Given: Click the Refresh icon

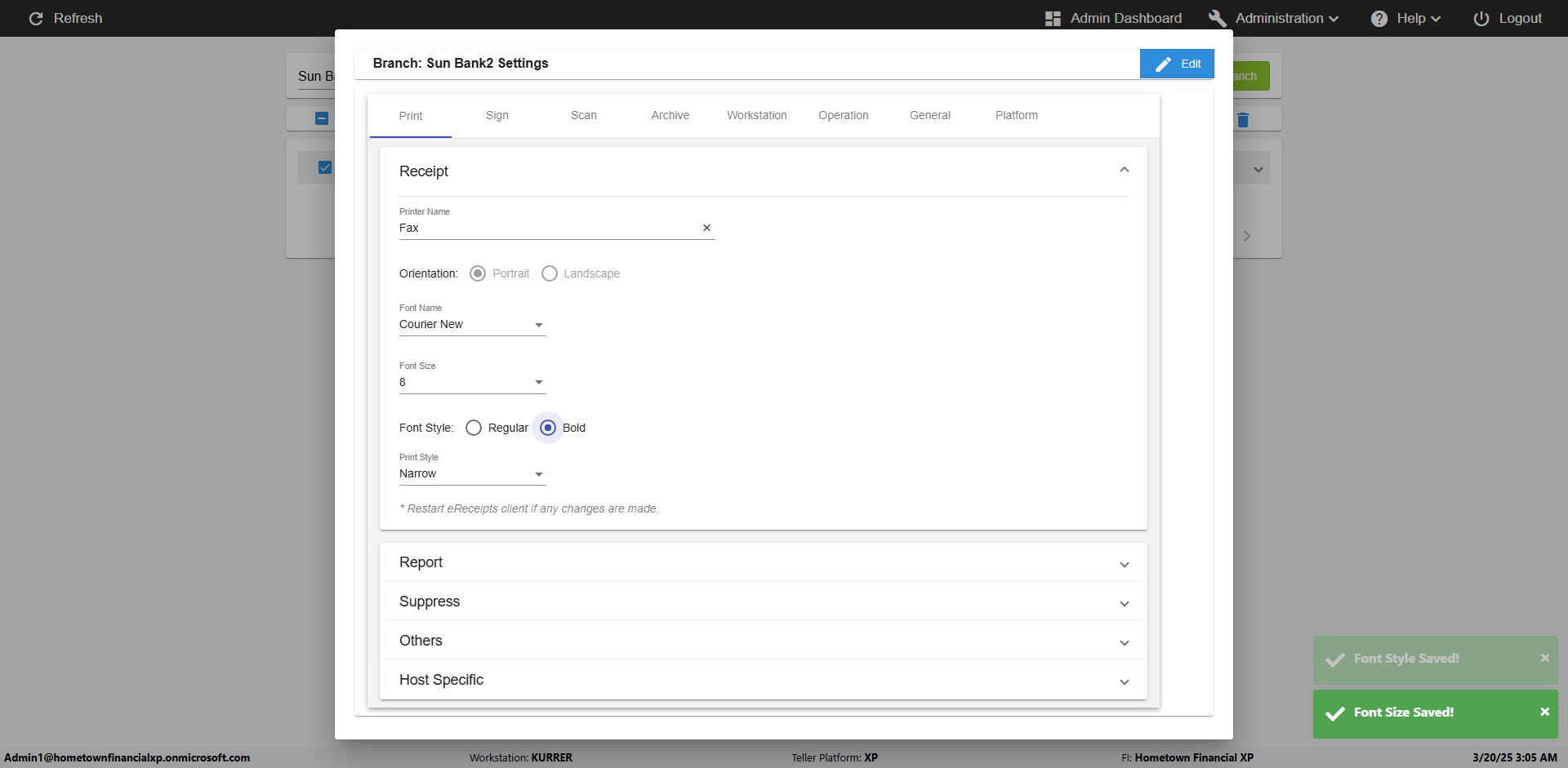Looking at the screenshot, I should 36,18.
